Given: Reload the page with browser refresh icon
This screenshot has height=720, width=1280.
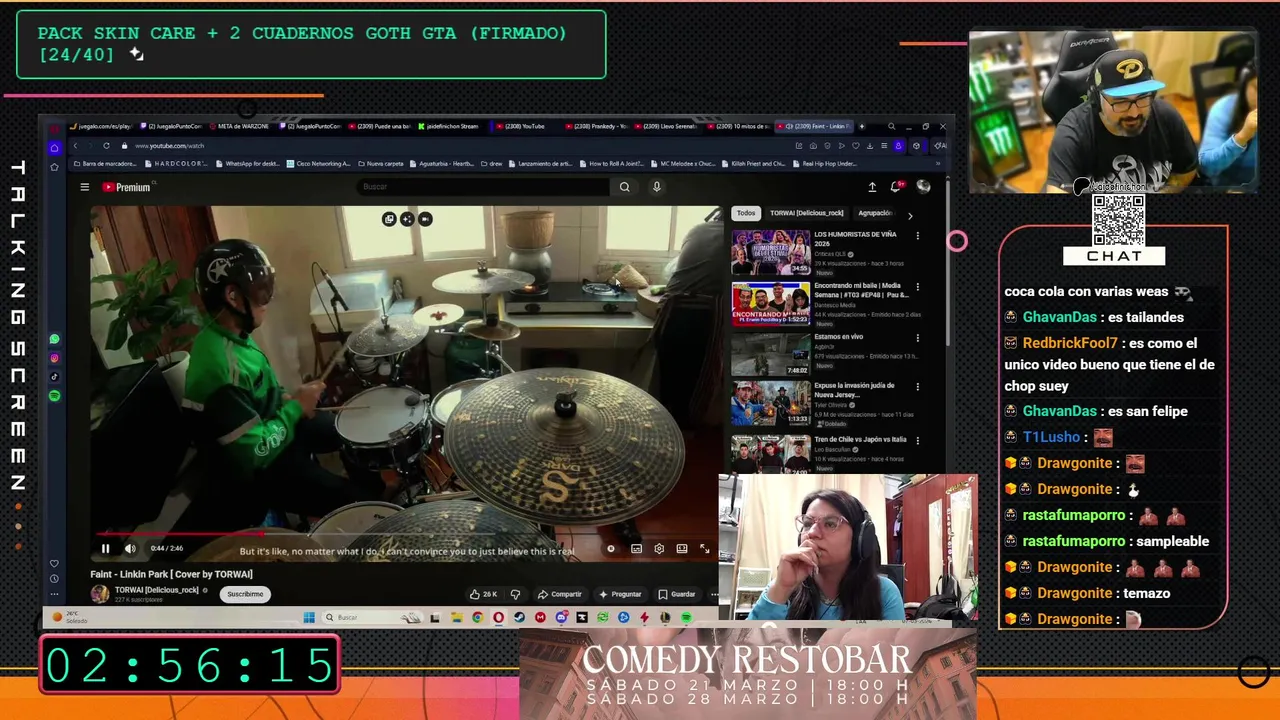Looking at the screenshot, I should click(x=106, y=146).
